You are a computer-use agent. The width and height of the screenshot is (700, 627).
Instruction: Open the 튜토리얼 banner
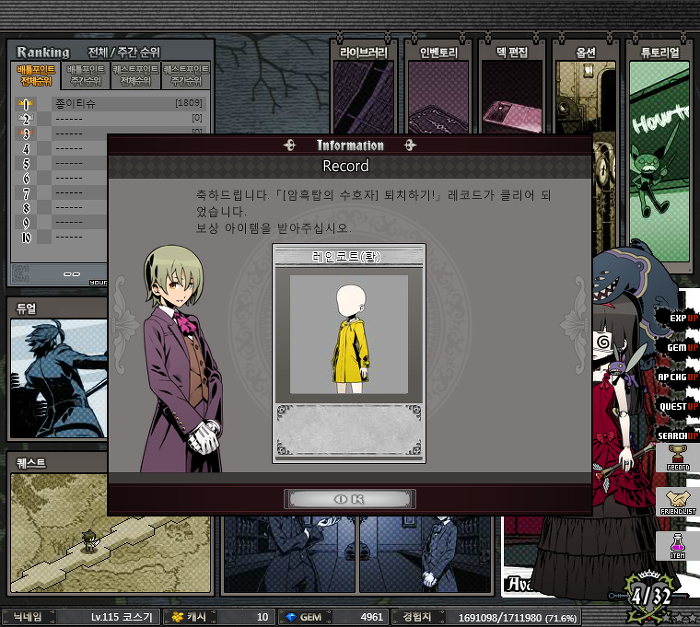click(659, 154)
